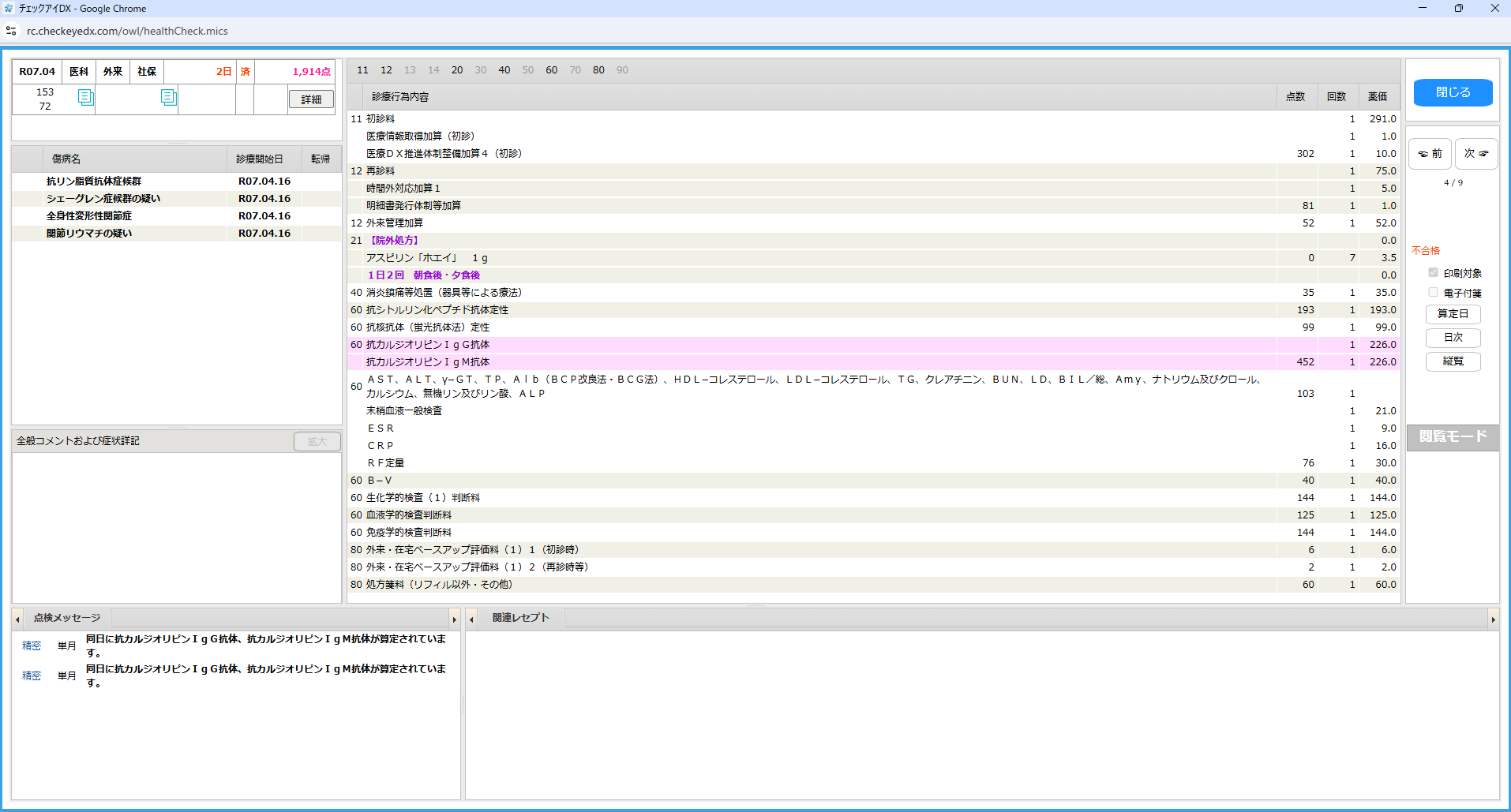Select the 末梢血液一般検査 row
1511x812 pixels.
[874, 411]
